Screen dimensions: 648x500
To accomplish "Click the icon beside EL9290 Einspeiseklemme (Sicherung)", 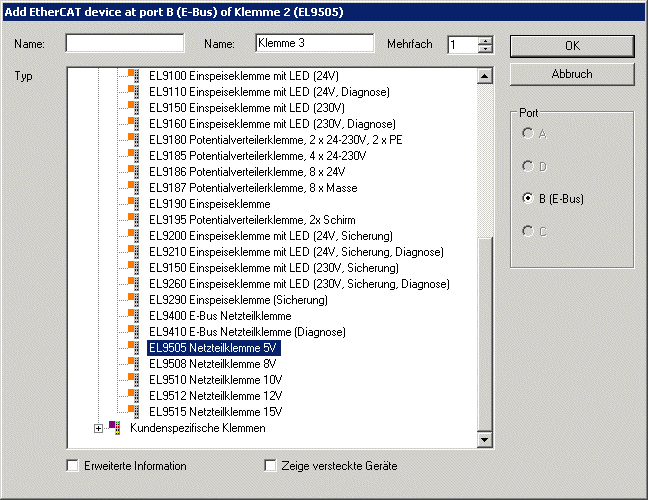I will pyautogui.click(x=133, y=300).
